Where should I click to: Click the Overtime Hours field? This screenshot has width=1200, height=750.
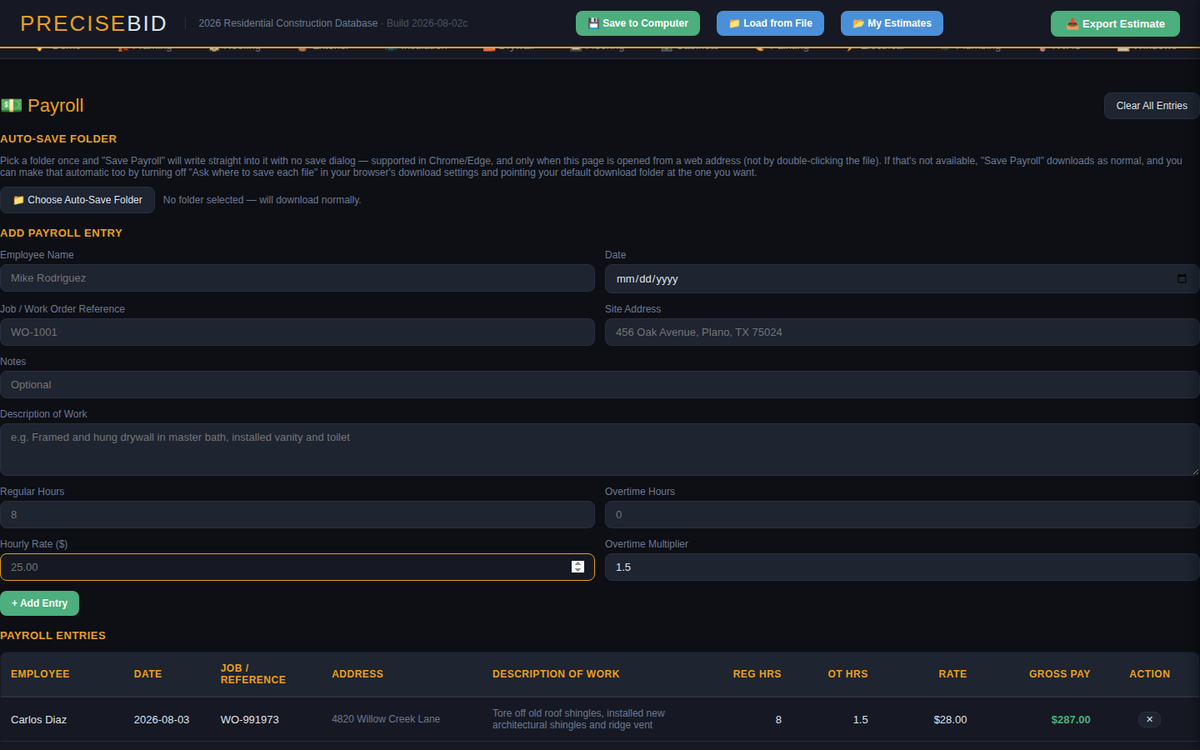902,515
